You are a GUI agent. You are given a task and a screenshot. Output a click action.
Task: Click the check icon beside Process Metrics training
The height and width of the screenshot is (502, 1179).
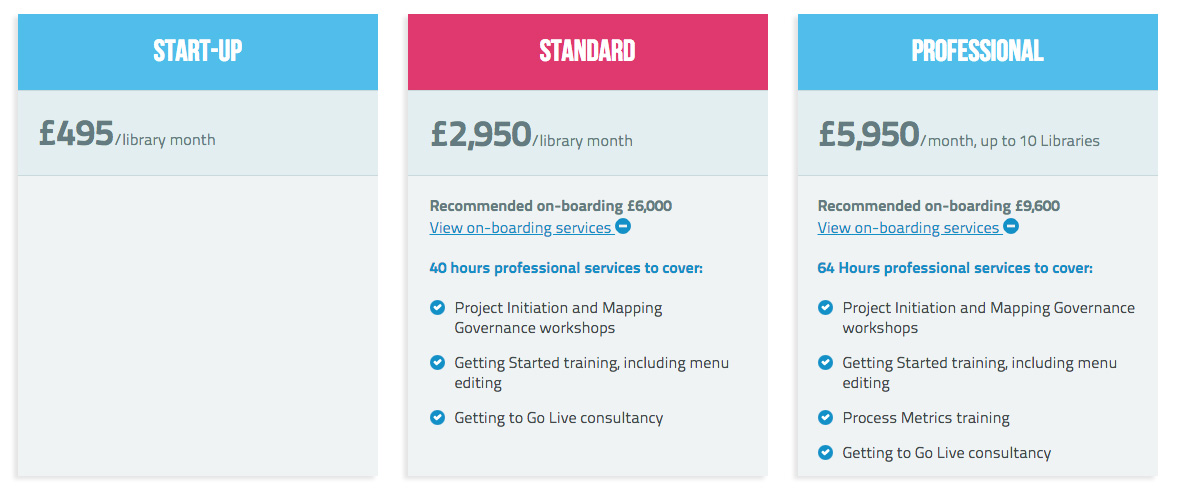[x=825, y=418]
